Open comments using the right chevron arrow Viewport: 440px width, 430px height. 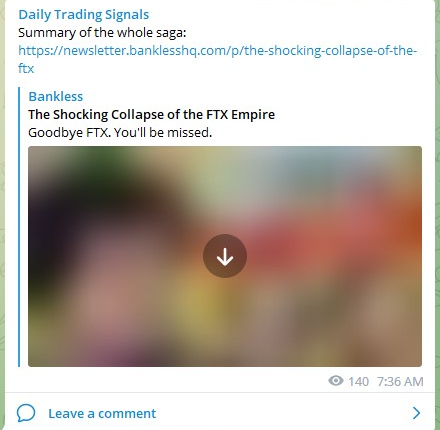pos(416,413)
